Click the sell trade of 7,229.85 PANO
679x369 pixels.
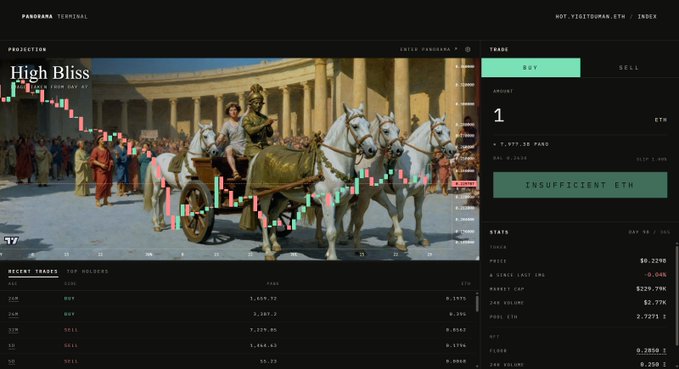(238, 330)
